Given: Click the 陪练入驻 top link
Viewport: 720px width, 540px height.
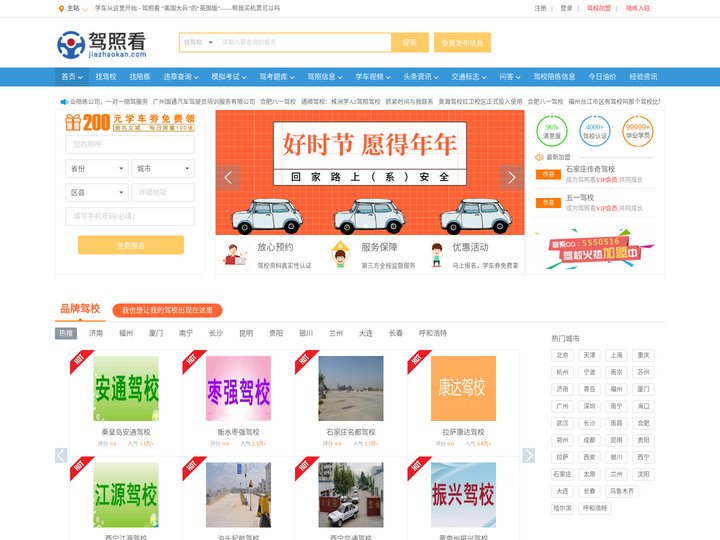Looking at the screenshot, I should [638, 8].
